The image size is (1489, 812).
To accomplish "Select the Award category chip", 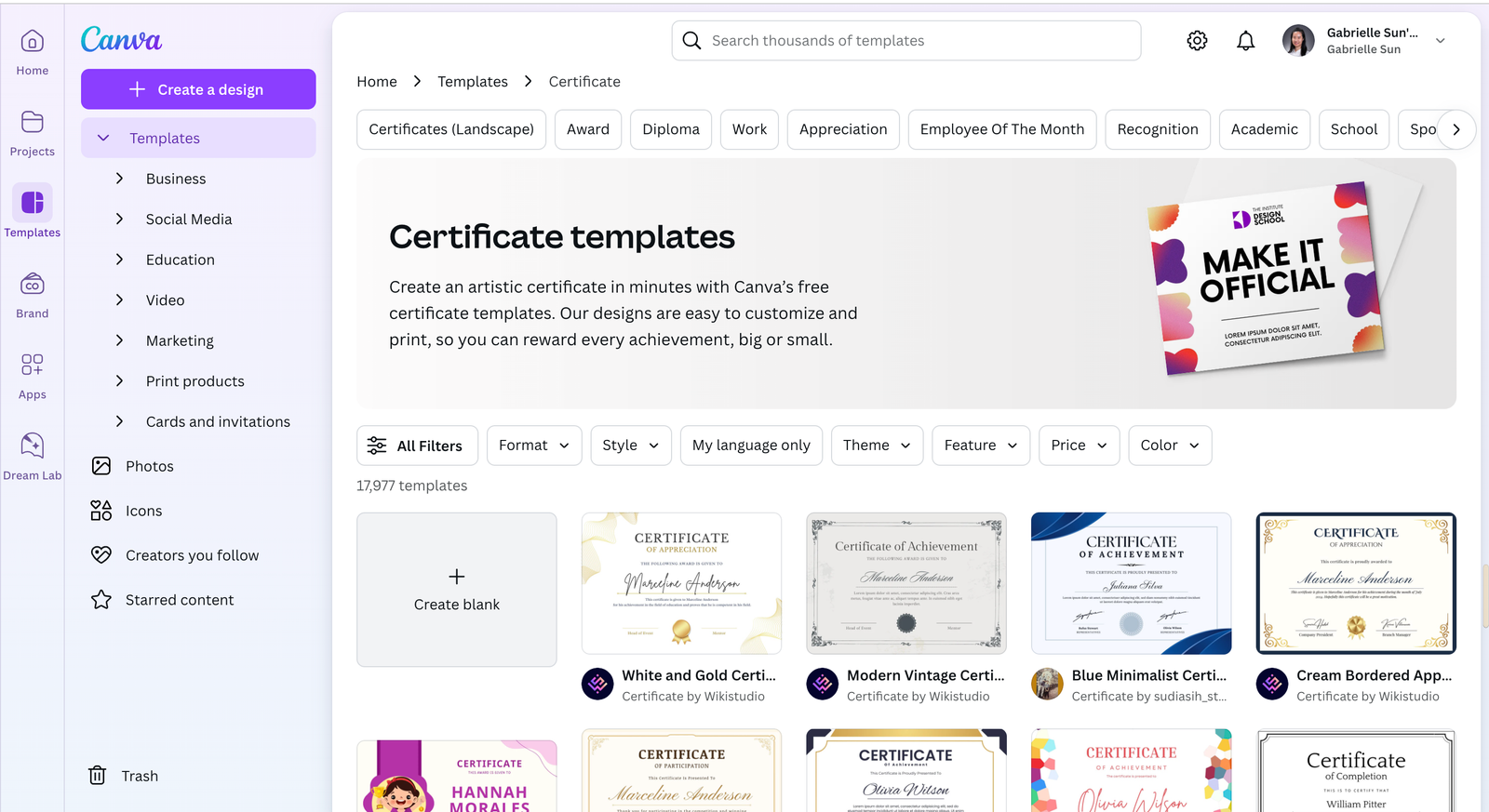I will pos(587,129).
